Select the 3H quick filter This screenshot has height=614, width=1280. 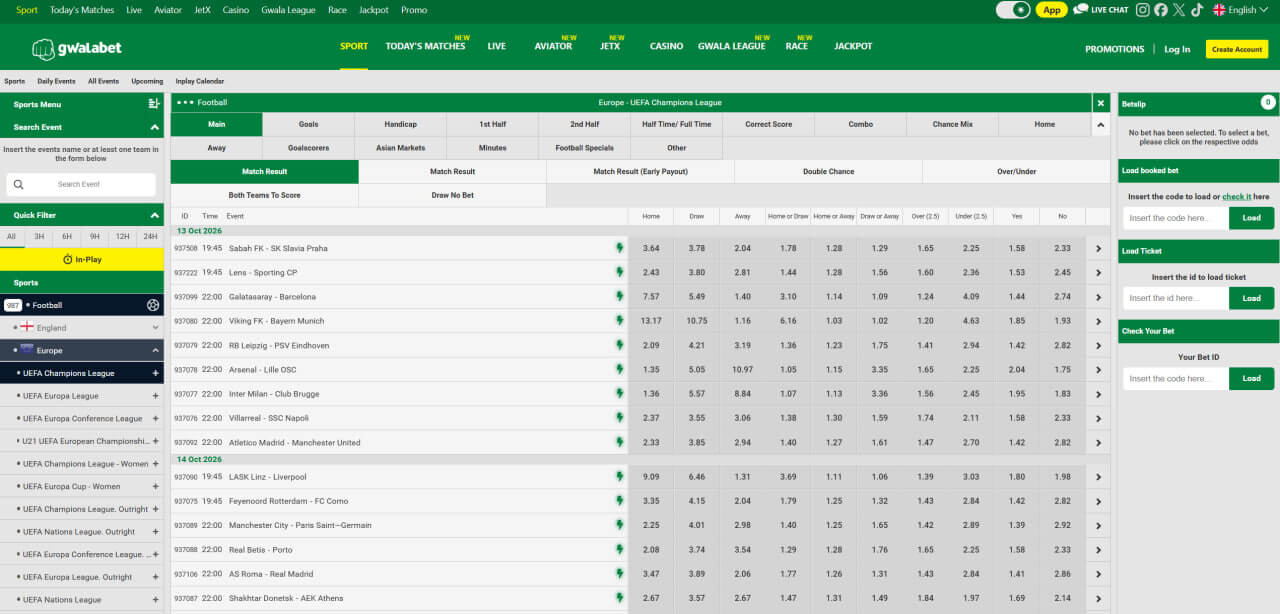pyautogui.click(x=39, y=237)
